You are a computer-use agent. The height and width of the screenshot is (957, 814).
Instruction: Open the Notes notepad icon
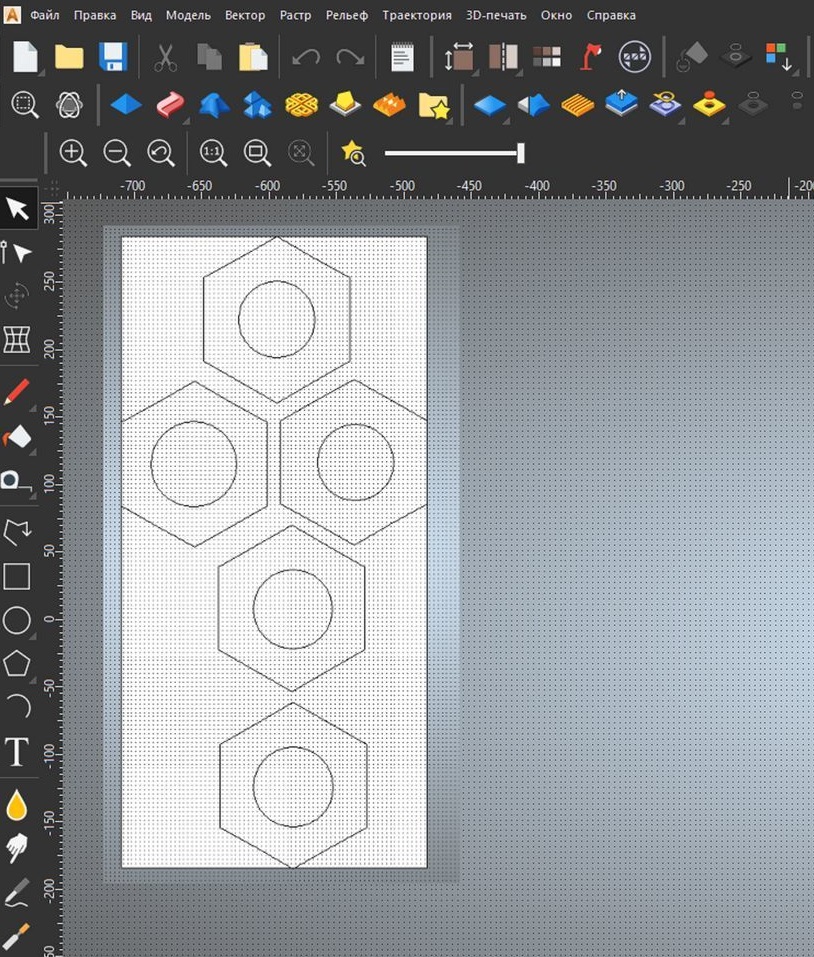tap(402, 57)
